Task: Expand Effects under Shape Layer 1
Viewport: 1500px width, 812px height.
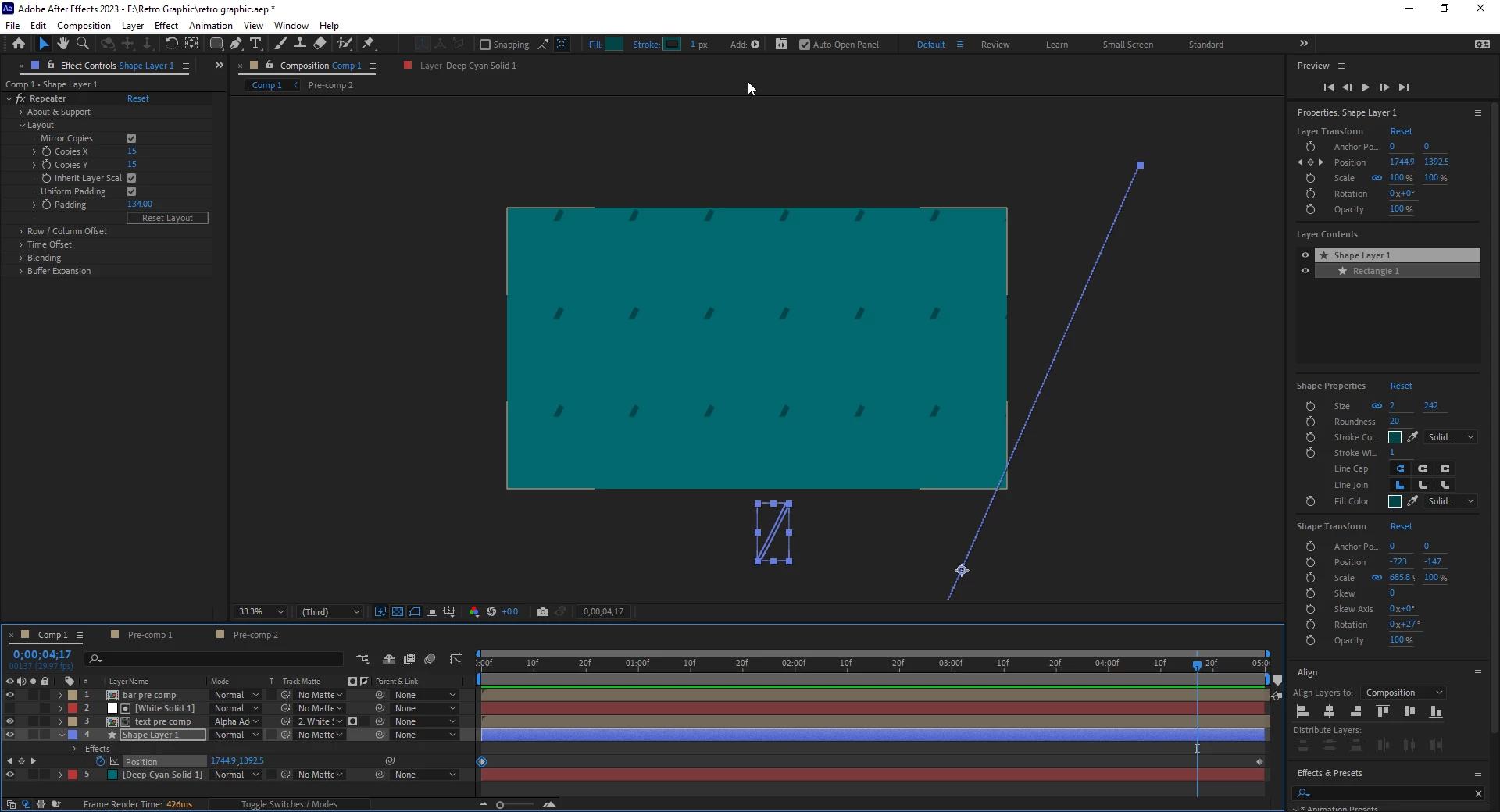Action: pos(74,749)
